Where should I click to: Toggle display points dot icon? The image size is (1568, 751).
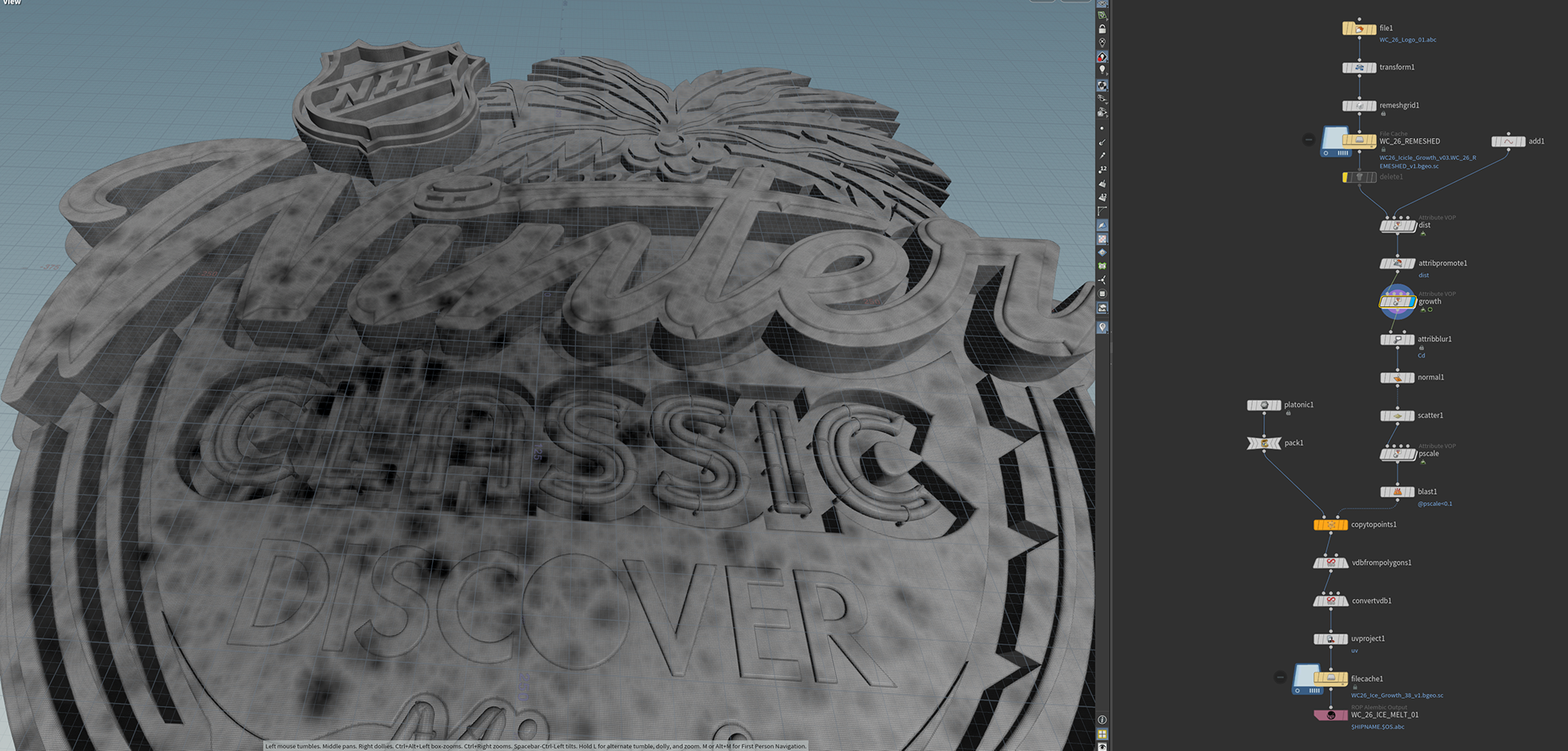1102,128
